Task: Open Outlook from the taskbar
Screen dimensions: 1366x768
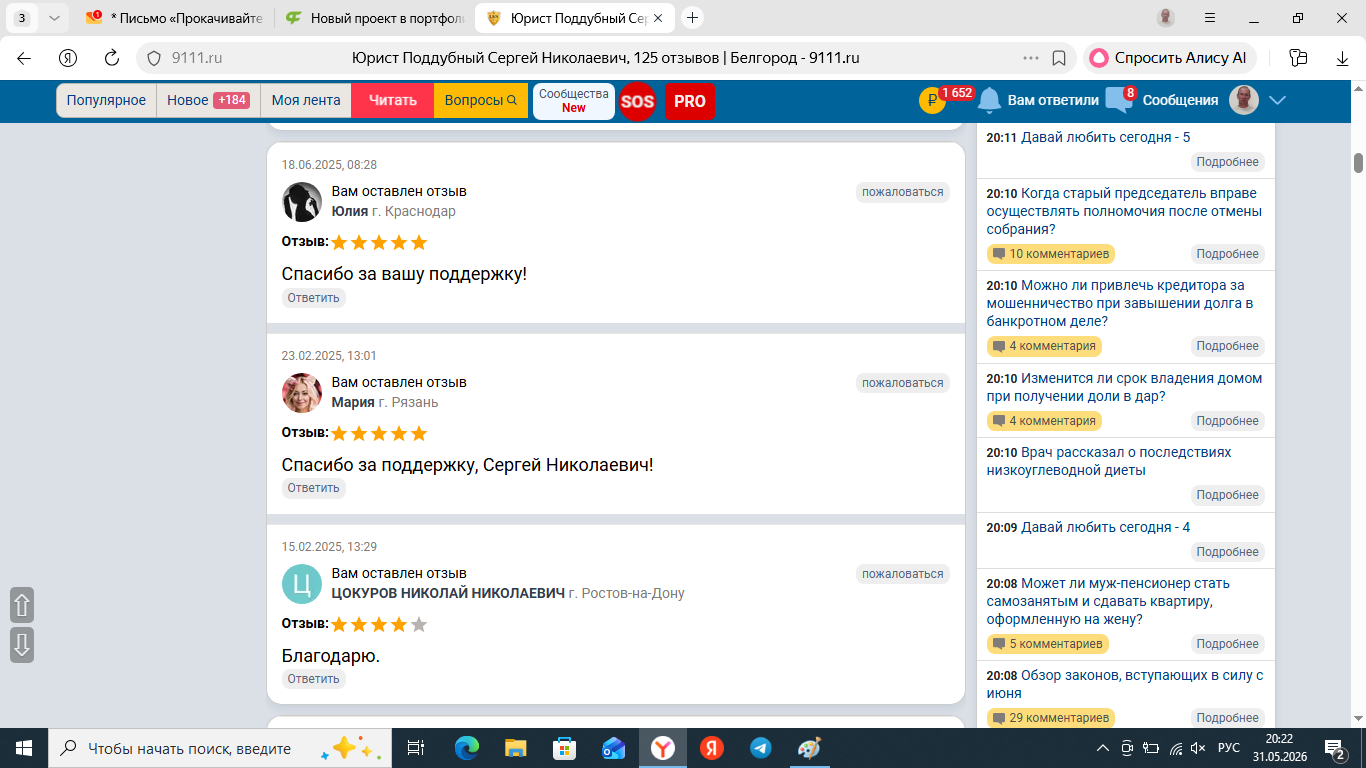Action: tap(613, 748)
